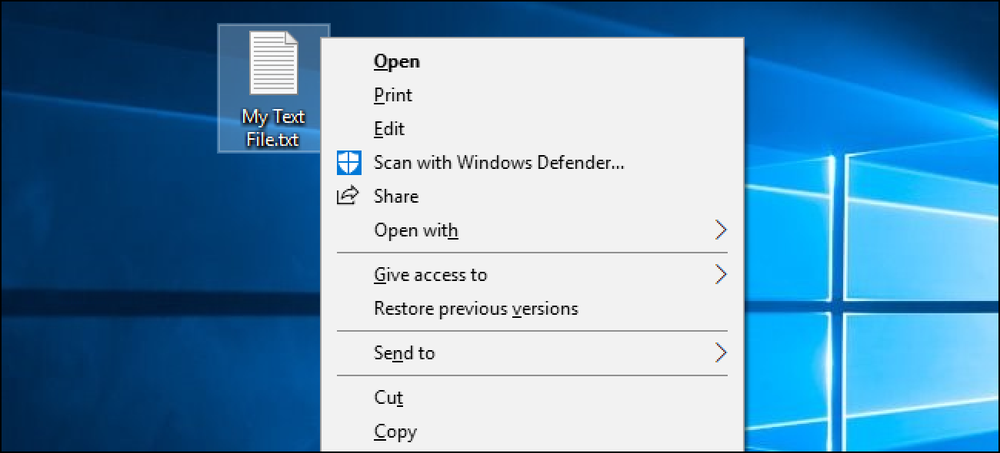This screenshot has height=453, width=1000.
Task: Click the Share menu entry
Action: pyautogui.click(x=532, y=196)
